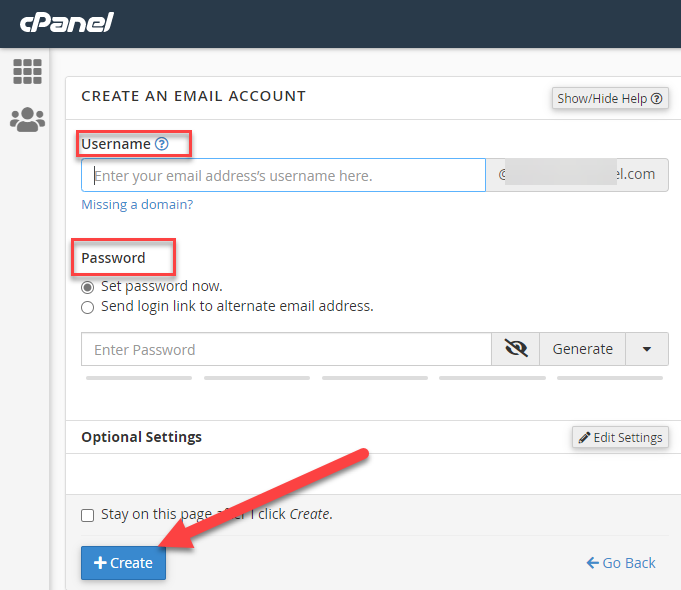The height and width of the screenshot is (590, 681).
Task: Select 'Set password now' radio button
Action: pyautogui.click(x=88, y=286)
